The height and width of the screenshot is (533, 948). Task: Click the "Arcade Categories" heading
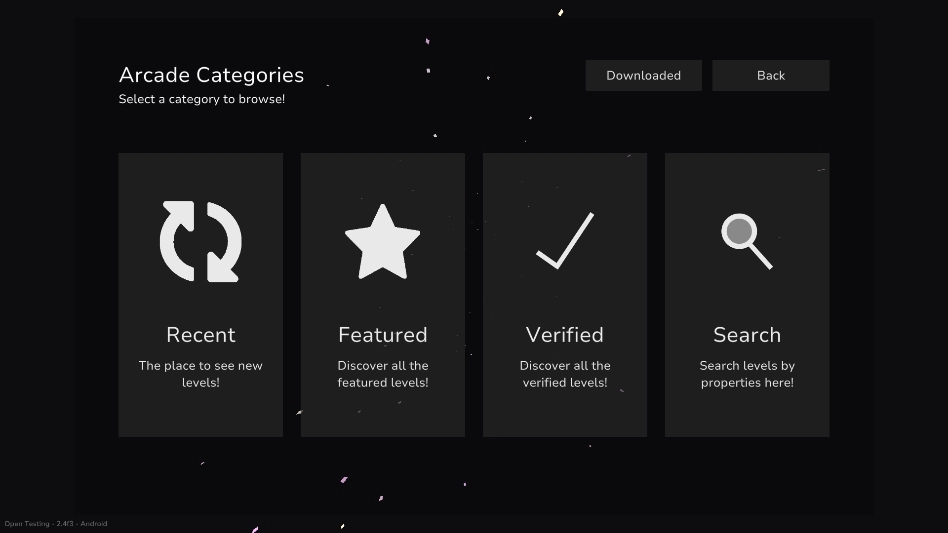coord(211,75)
